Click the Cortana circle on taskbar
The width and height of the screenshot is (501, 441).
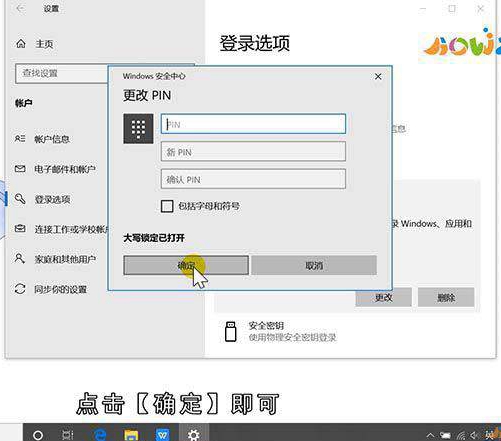point(38,435)
